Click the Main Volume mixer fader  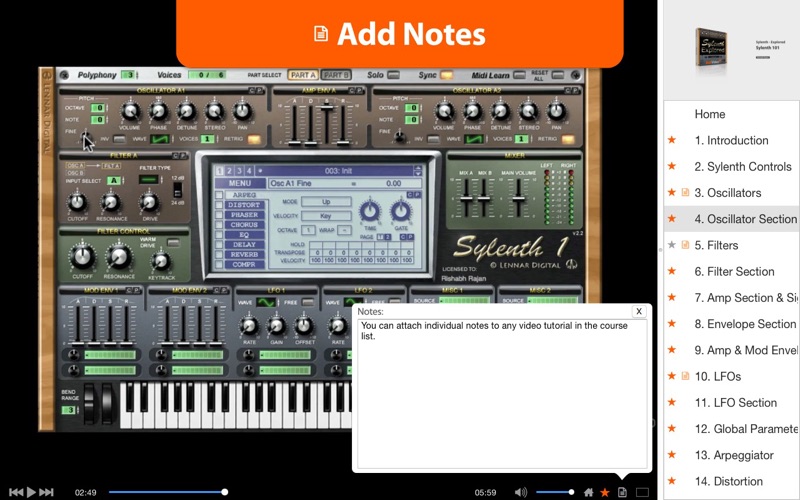(518, 198)
